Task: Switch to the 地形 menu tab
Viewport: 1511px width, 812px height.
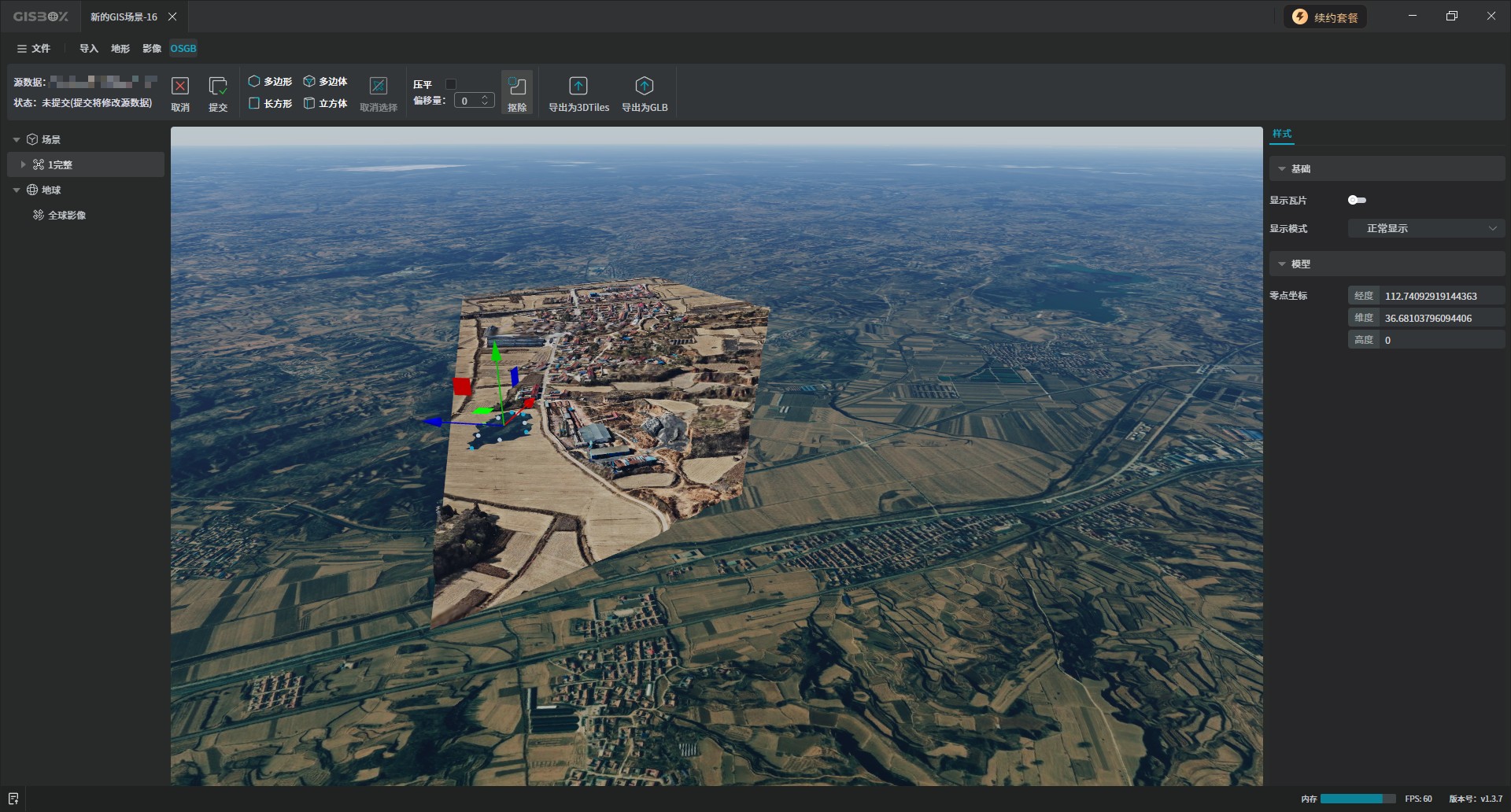Action: tap(120, 49)
